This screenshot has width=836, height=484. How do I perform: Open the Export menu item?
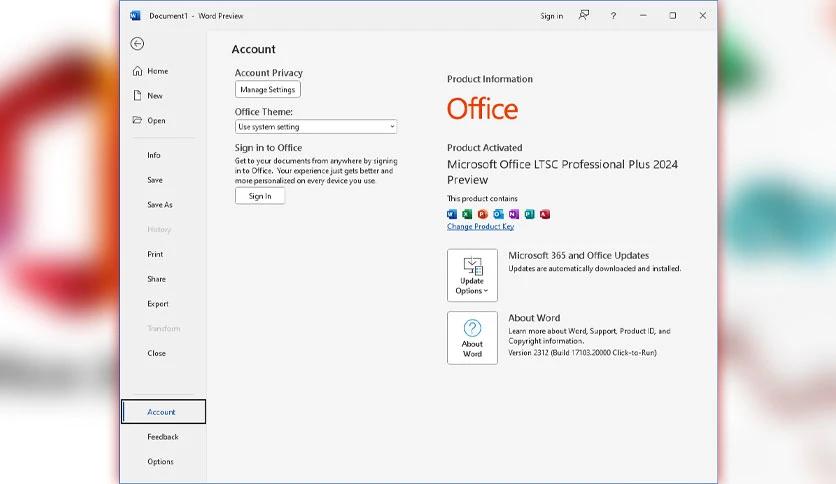coord(158,304)
